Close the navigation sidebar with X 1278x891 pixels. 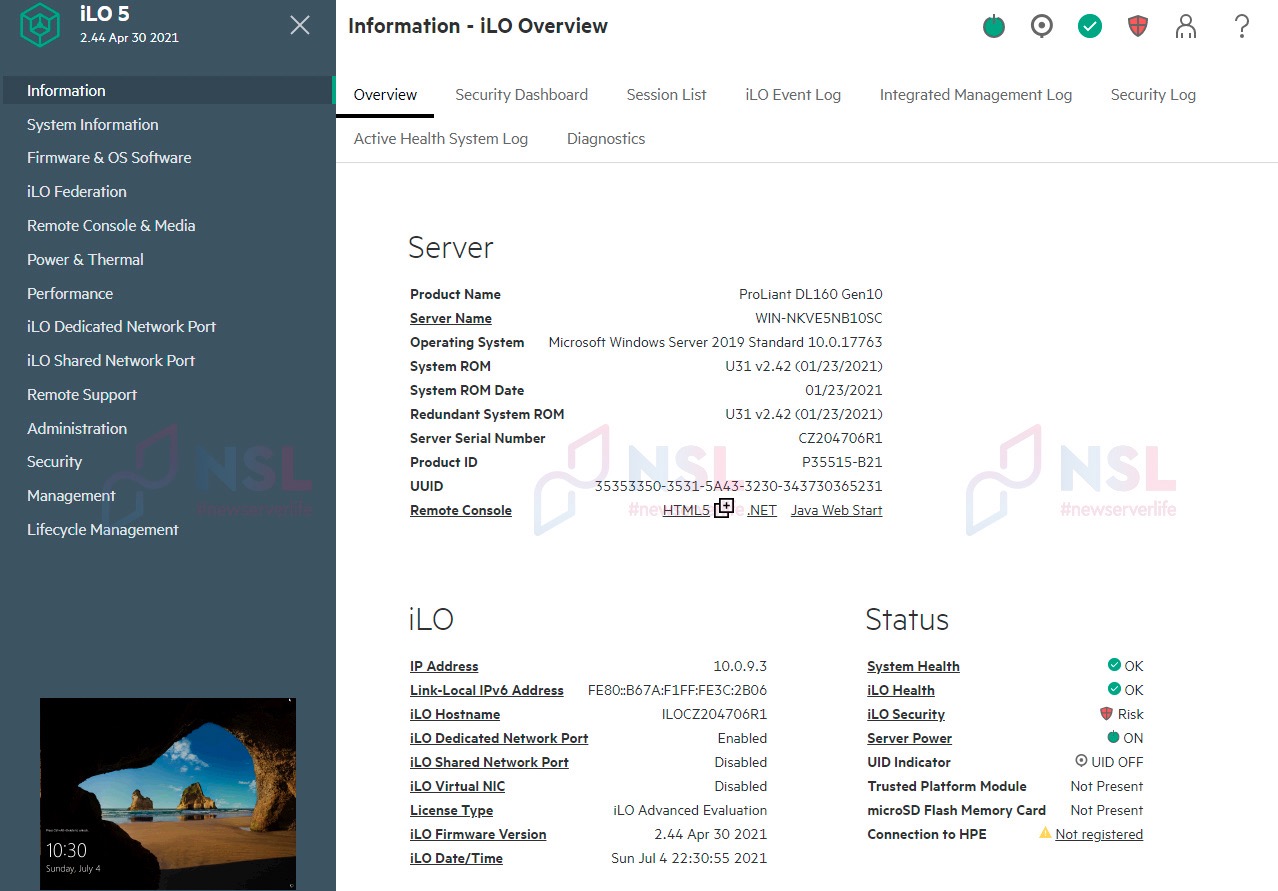(299, 26)
